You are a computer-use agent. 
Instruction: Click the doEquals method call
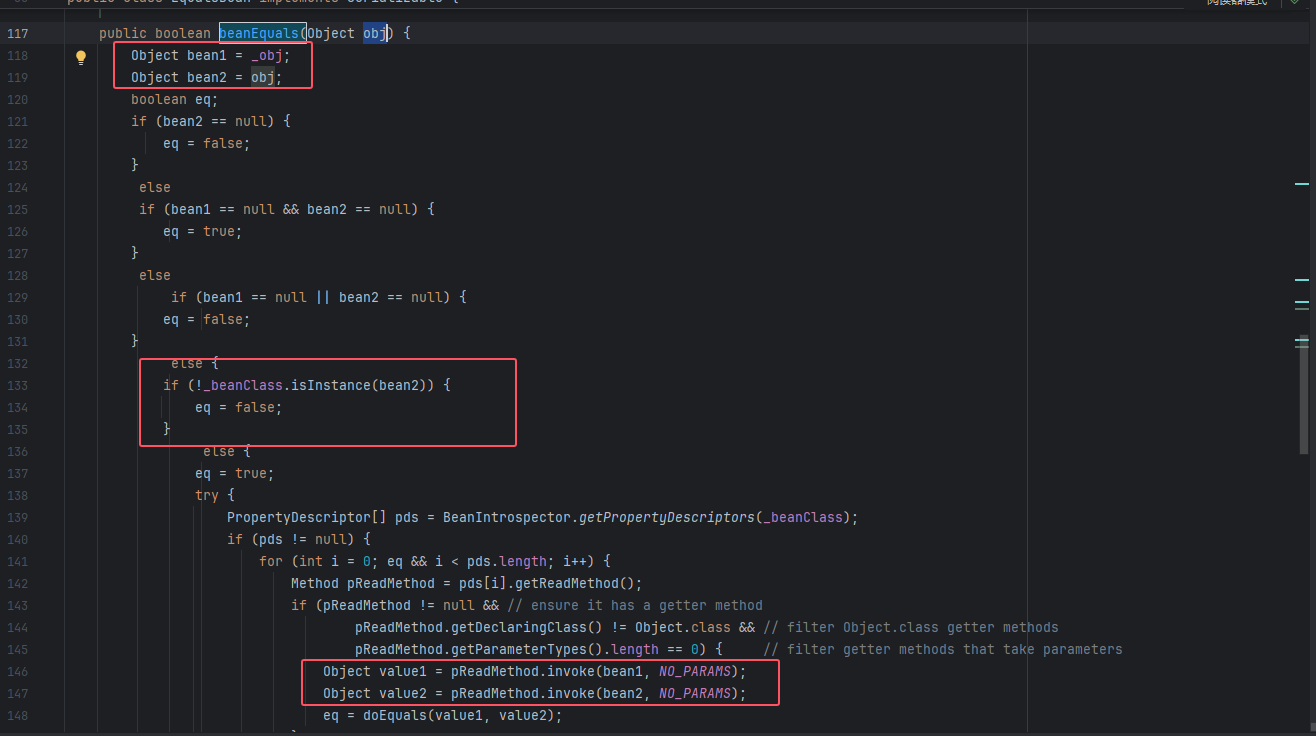(394, 715)
